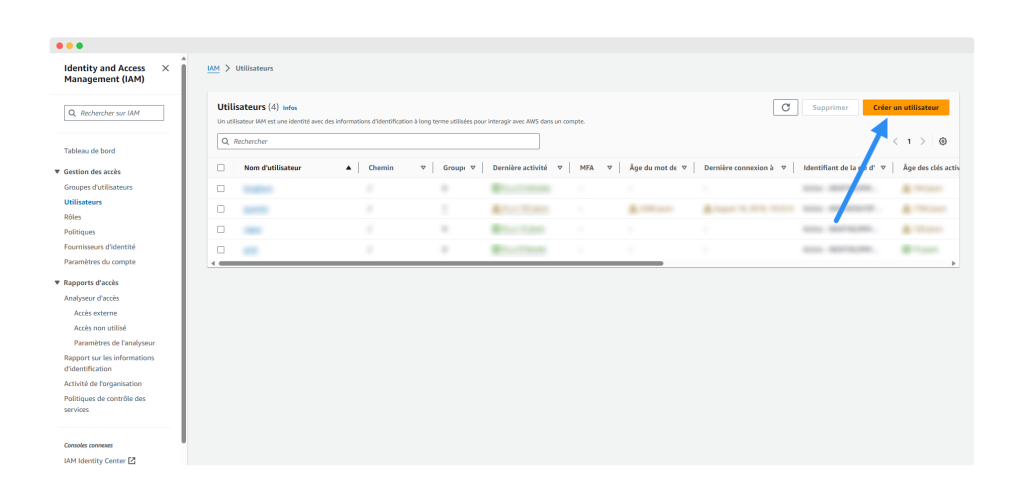Click page number 1 in pagination
The image size is (1024, 503).
[x=909, y=141]
